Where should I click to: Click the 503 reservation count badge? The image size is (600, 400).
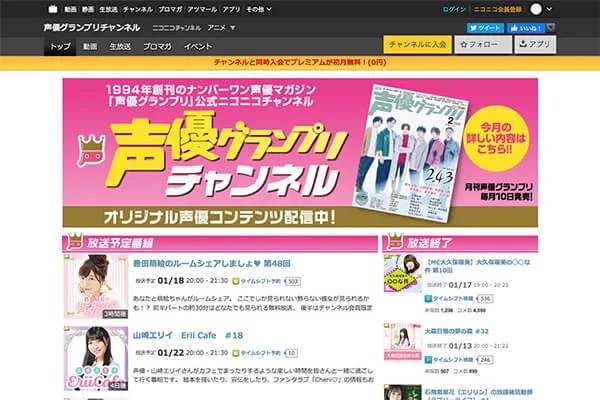click(x=293, y=281)
